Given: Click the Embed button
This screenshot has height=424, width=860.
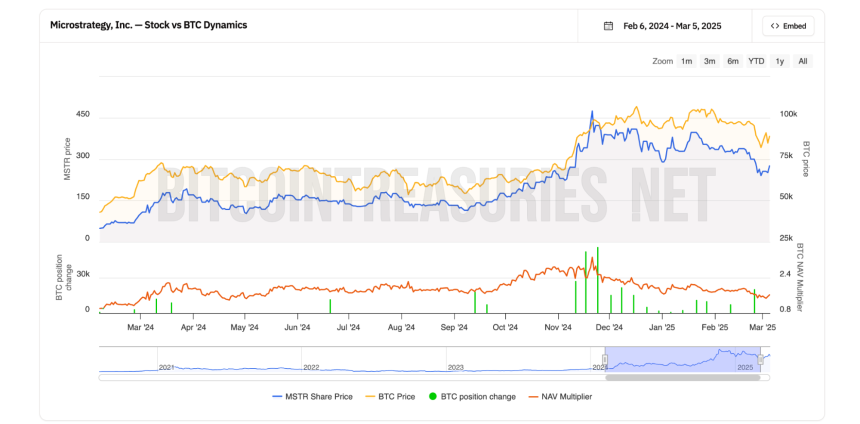Looking at the screenshot, I should click(x=788, y=26).
